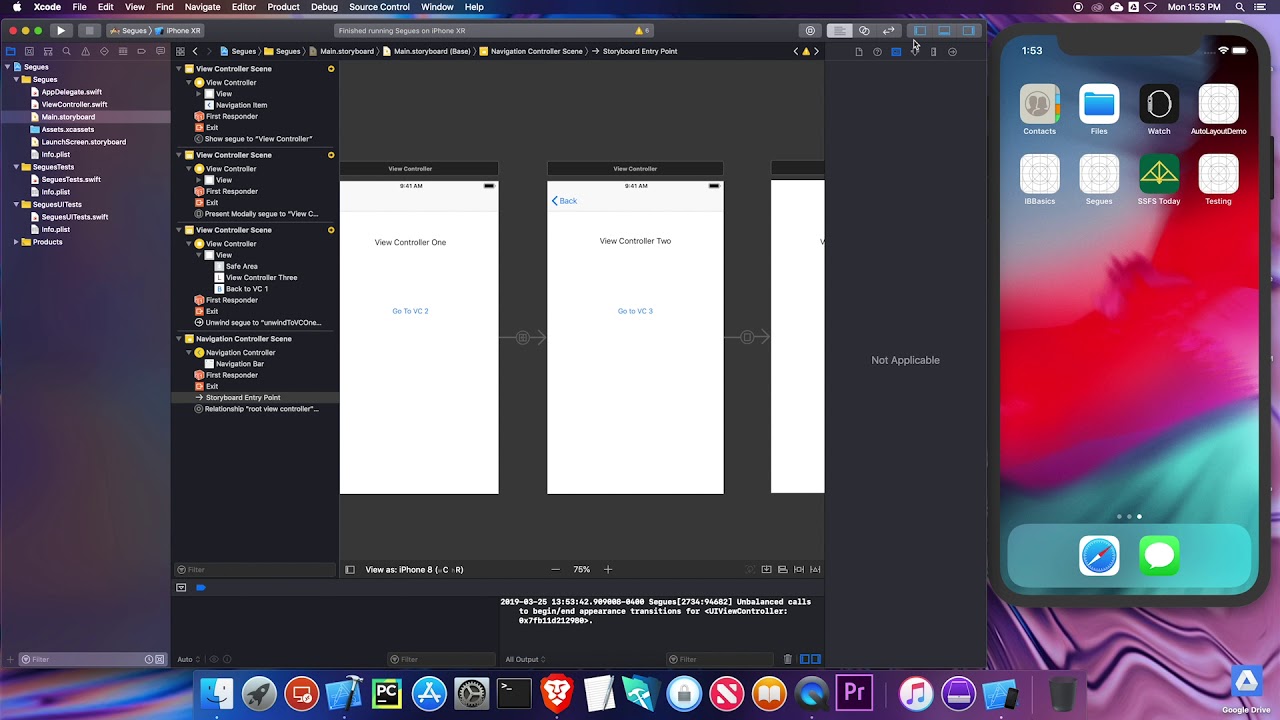Collapse the SeguesTests group

tap(16, 167)
